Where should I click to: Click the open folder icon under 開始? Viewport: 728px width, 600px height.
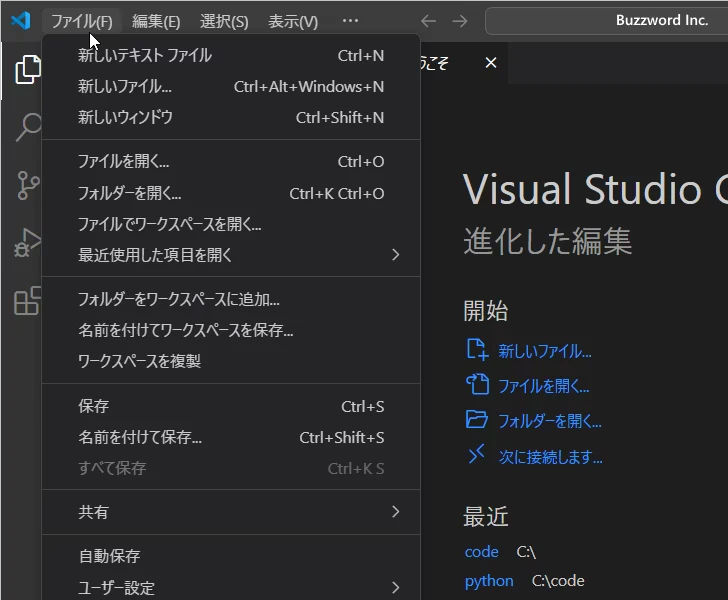477,419
